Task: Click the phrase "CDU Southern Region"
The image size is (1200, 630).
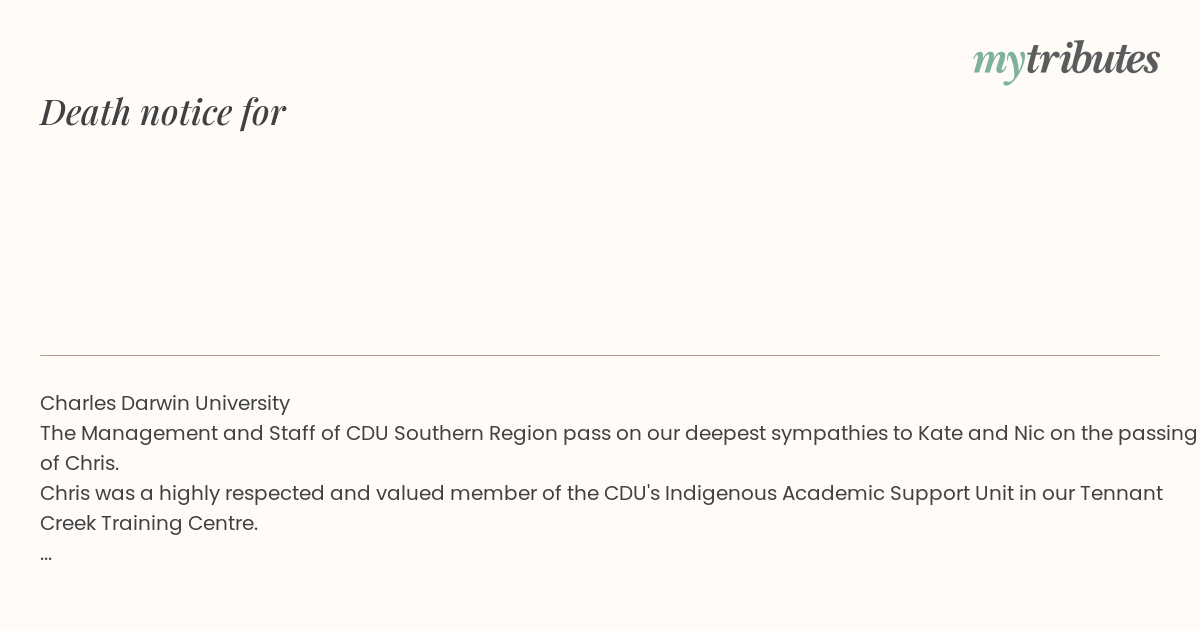Action: pos(451,433)
